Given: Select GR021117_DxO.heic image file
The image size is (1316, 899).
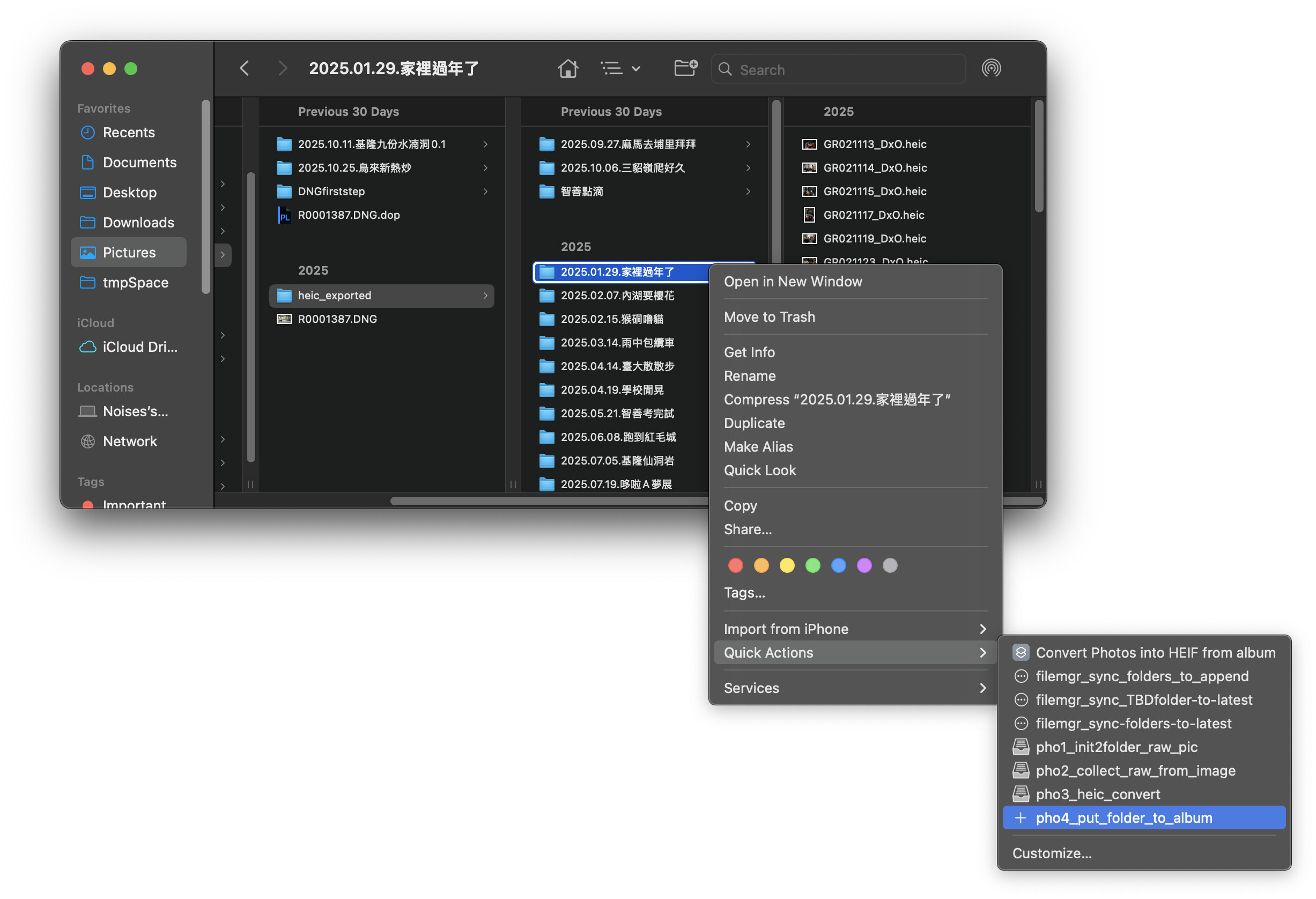Looking at the screenshot, I should click(873, 215).
